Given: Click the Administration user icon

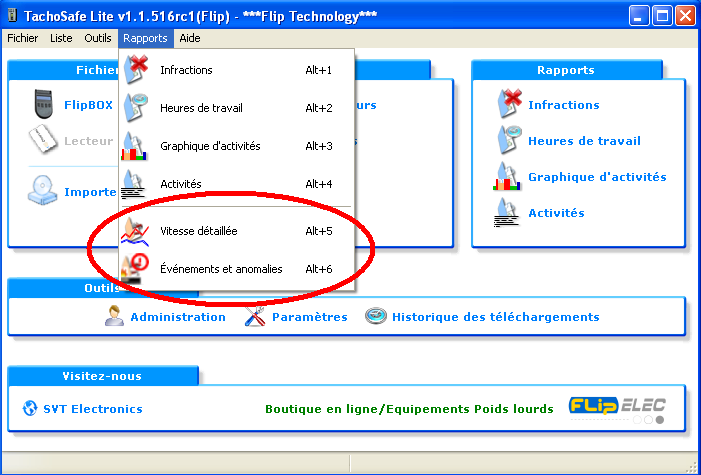Looking at the screenshot, I should [x=114, y=317].
